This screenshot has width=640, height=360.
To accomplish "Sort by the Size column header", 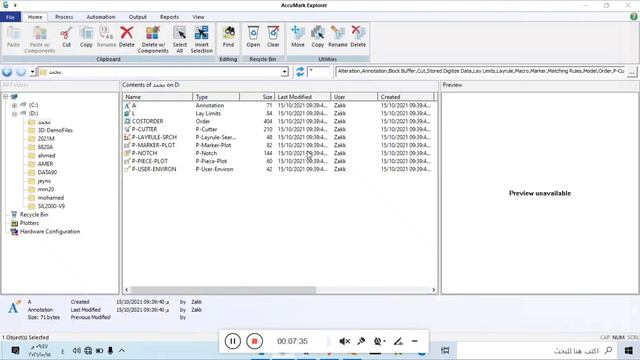I will click(257, 97).
